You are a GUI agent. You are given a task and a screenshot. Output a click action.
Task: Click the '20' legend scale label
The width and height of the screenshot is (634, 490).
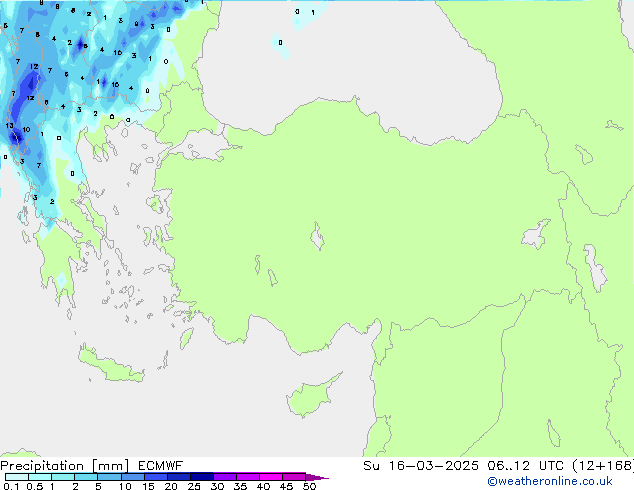pyautogui.click(x=171, y=486)
